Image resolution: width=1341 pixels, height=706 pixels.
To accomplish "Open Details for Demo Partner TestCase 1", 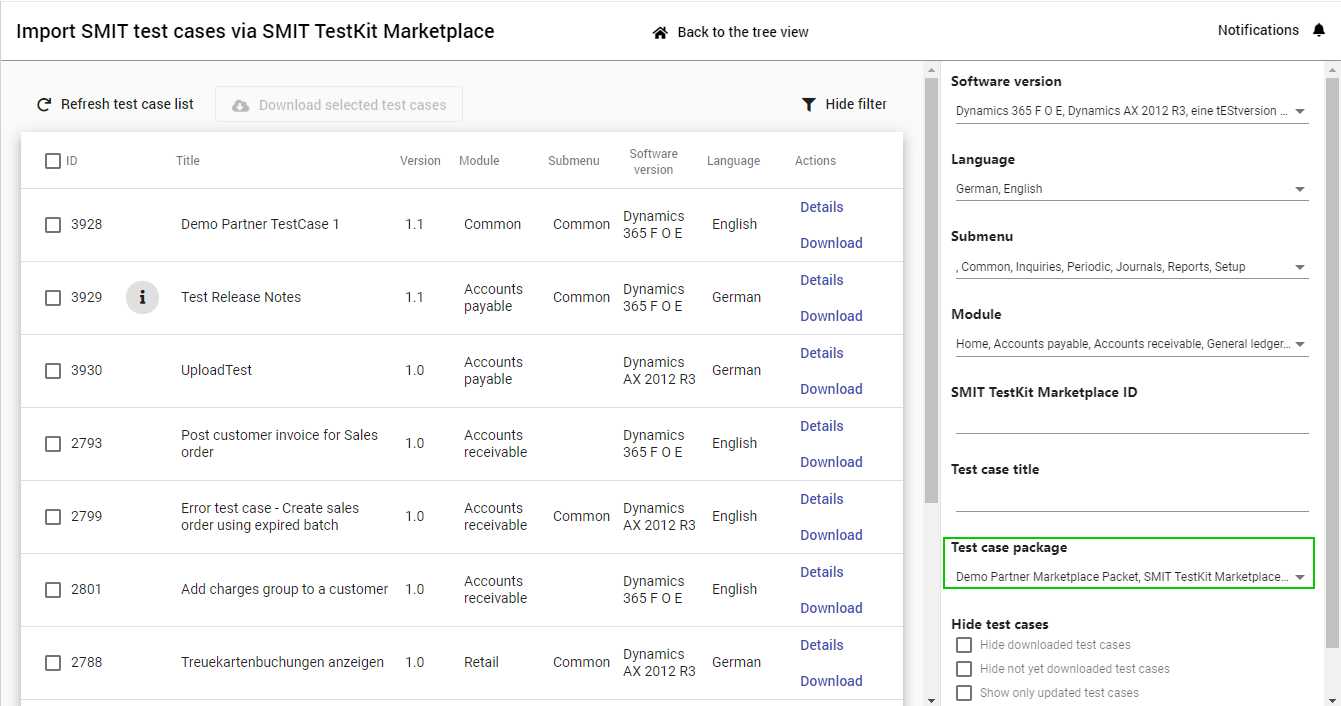I will coord(821,207).
